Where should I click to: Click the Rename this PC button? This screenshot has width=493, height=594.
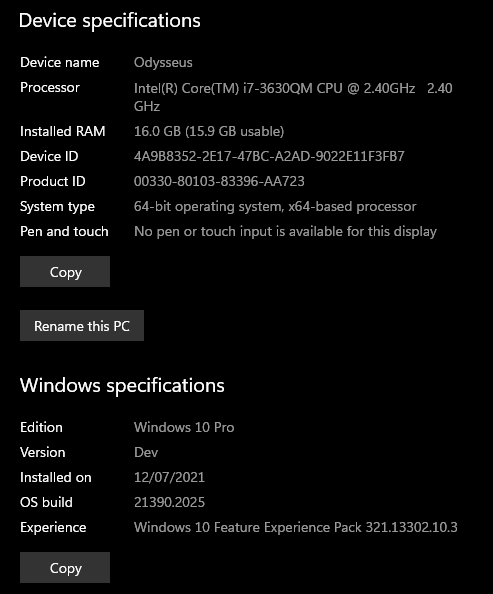click(82, 326)
